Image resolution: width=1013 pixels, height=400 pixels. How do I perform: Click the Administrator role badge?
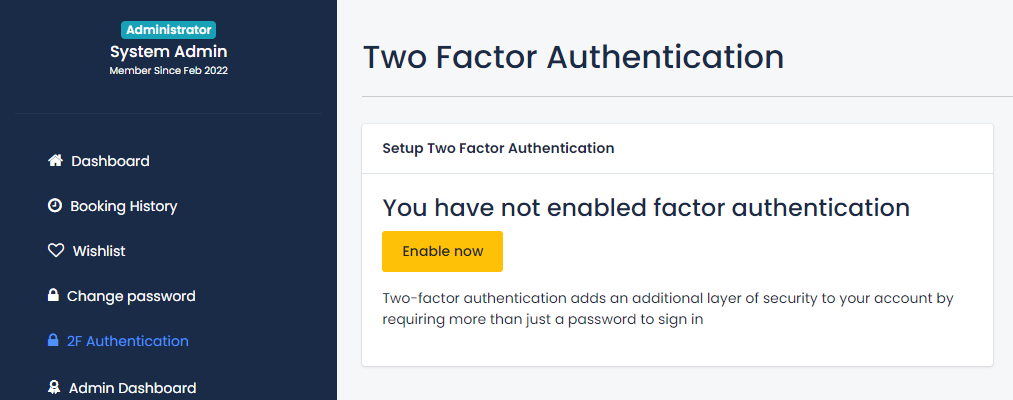[169, 30]
